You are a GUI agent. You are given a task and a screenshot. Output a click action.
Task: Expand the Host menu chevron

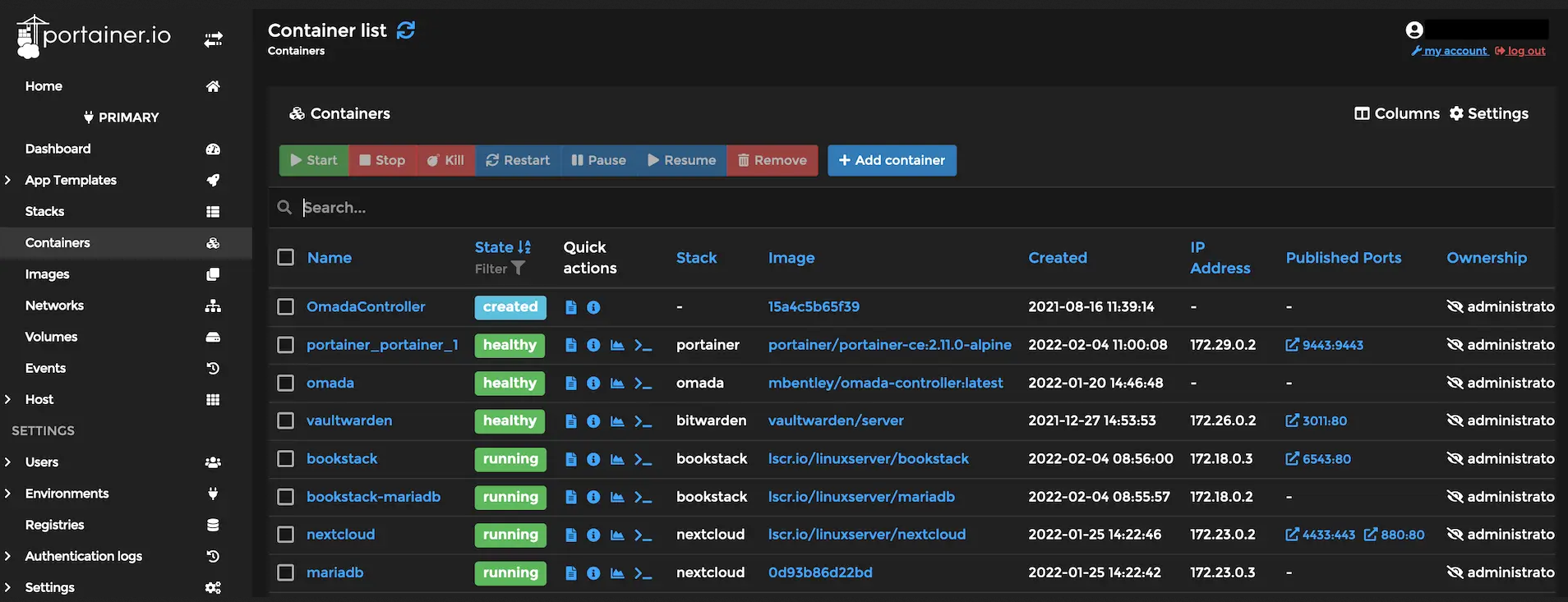(x=7, y=399)
